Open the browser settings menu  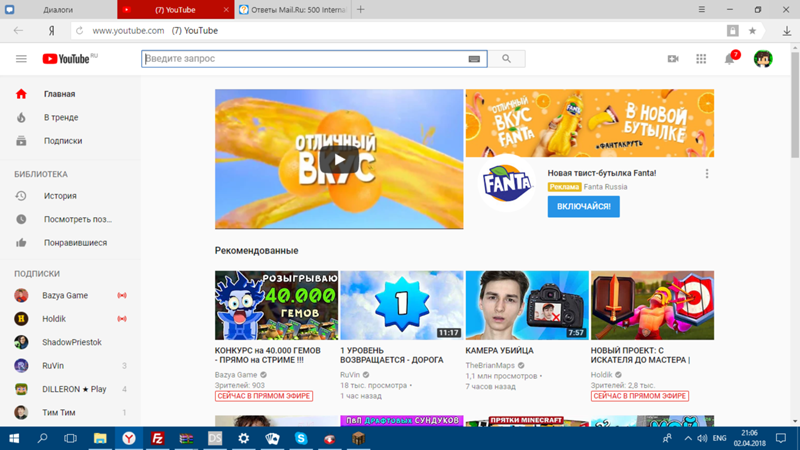702,10
